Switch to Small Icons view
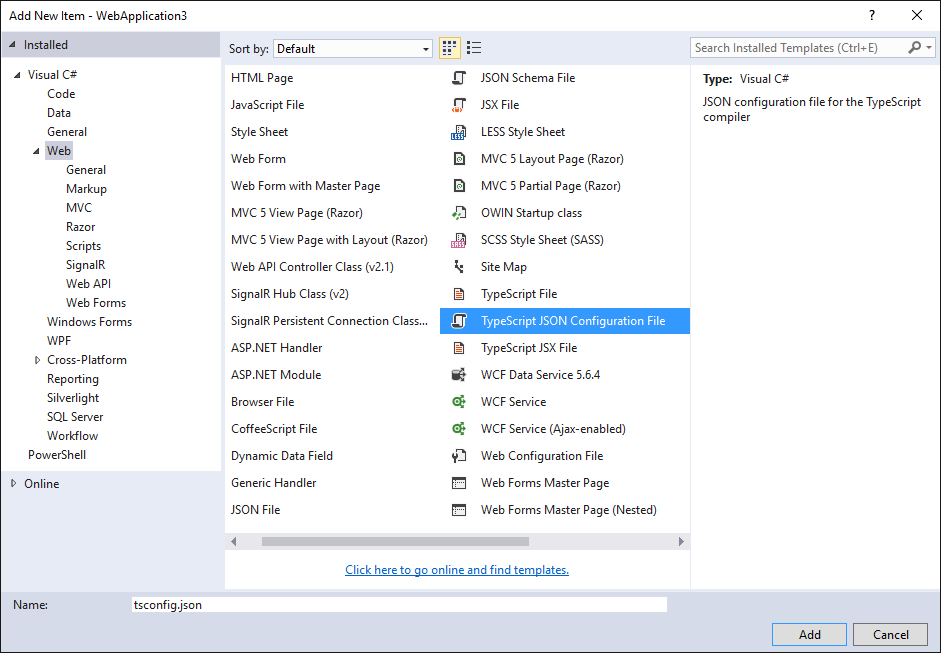The height and width of the screenshot is (653, 941). pyautogui.click(x=474, y=47)
